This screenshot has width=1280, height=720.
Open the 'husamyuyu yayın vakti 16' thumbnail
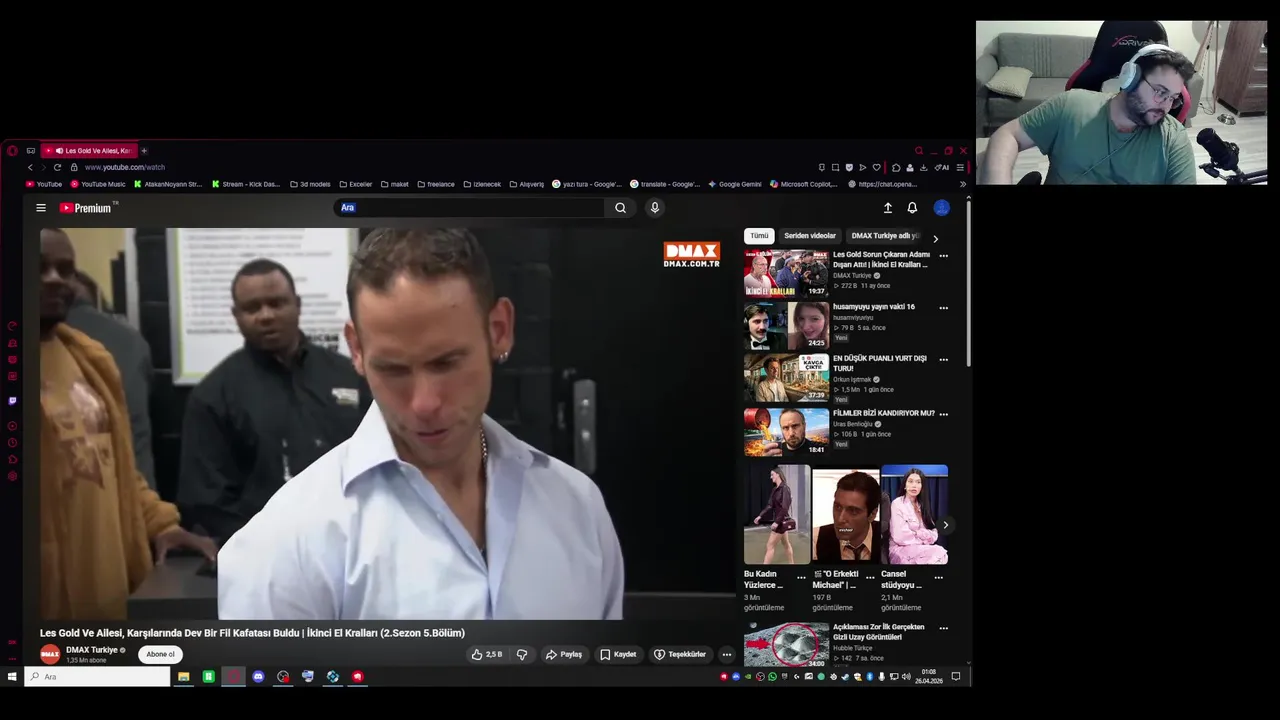coord(786,326)
